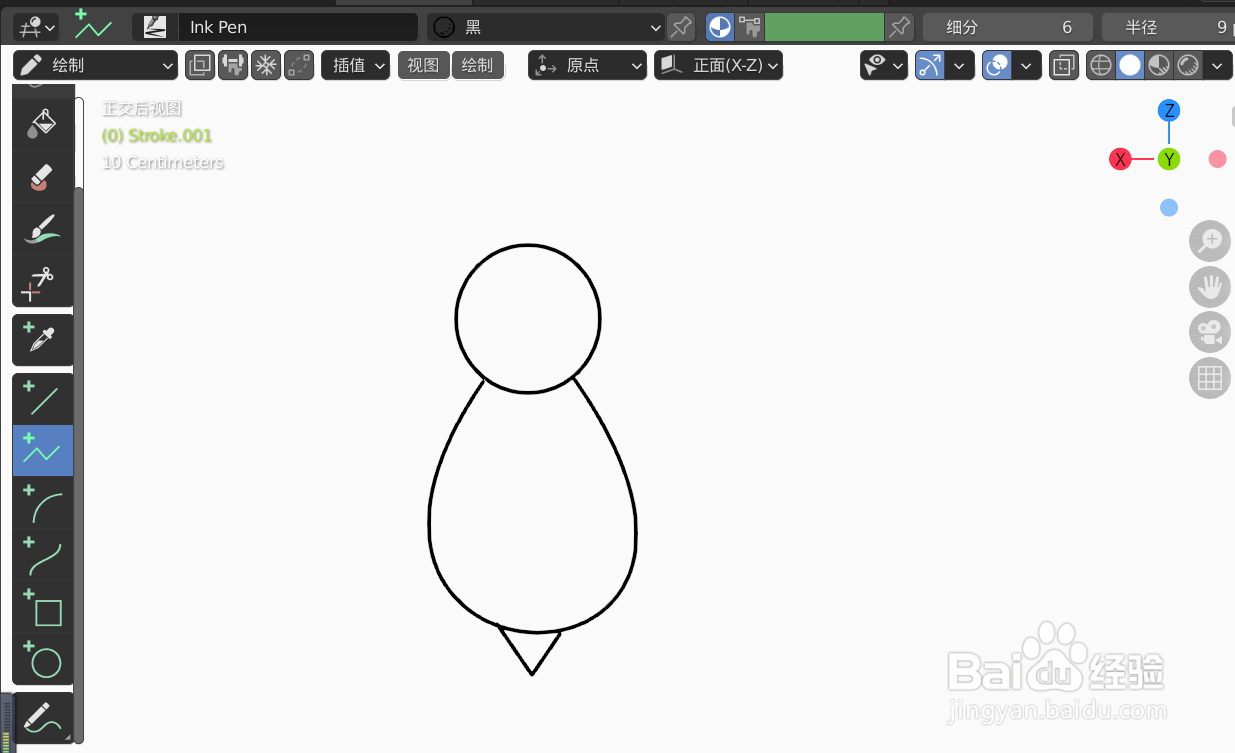Screen dimensions: 1235x753
Task: Click the green Y axis gizmo
Action: tap(1168, 159)
